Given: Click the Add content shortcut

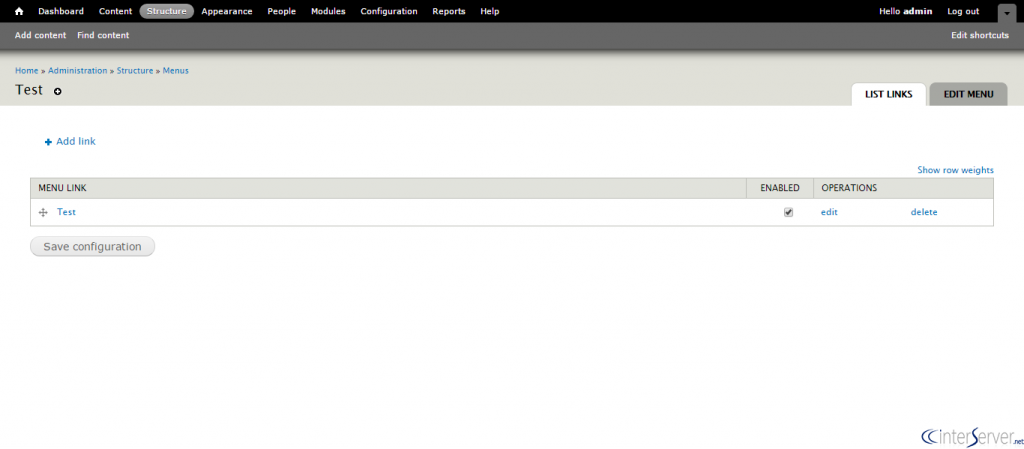Looking at the screenshot, I should coord(40,35).
